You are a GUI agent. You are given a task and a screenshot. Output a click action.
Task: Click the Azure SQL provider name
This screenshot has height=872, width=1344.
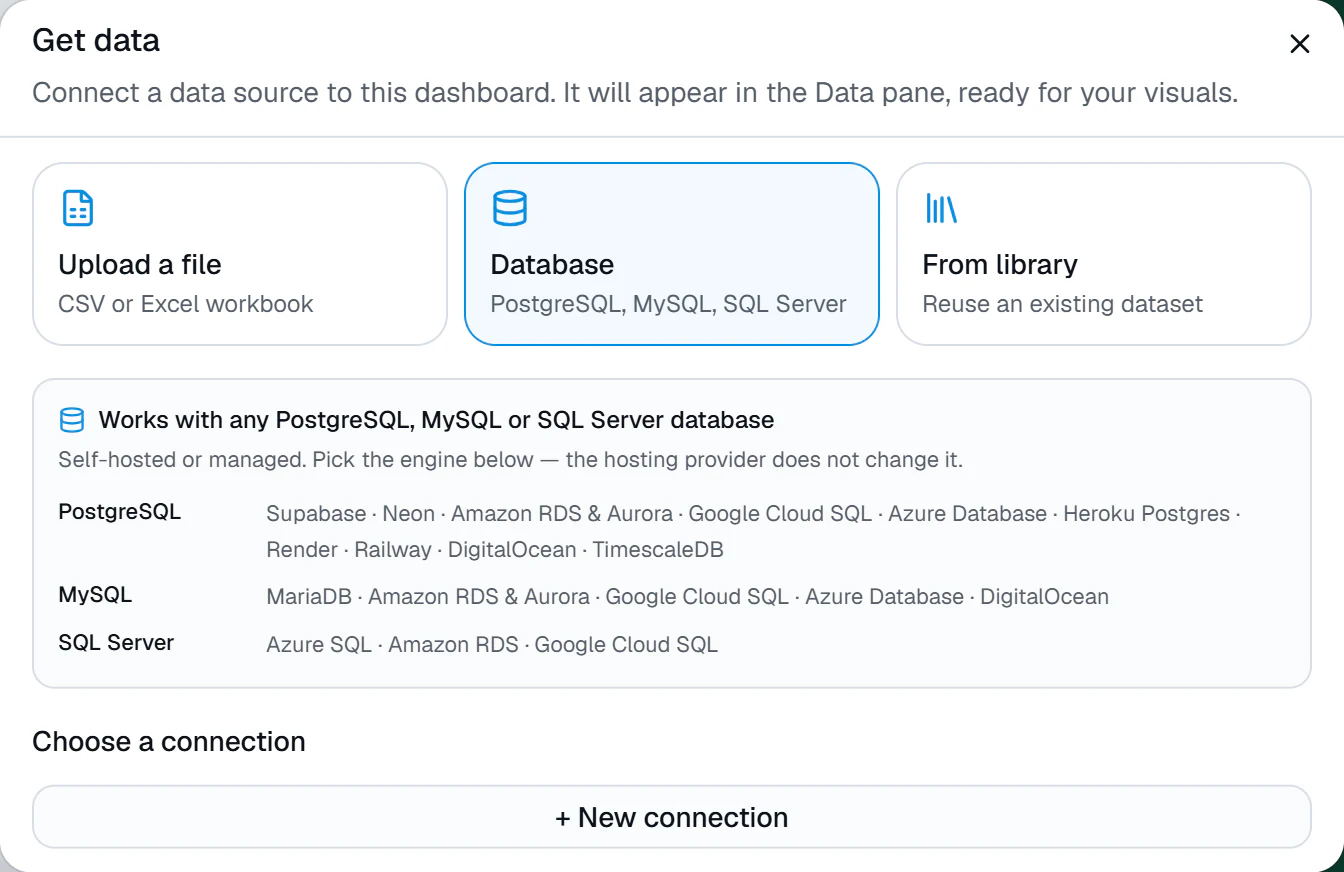click(x=319, y=645)
